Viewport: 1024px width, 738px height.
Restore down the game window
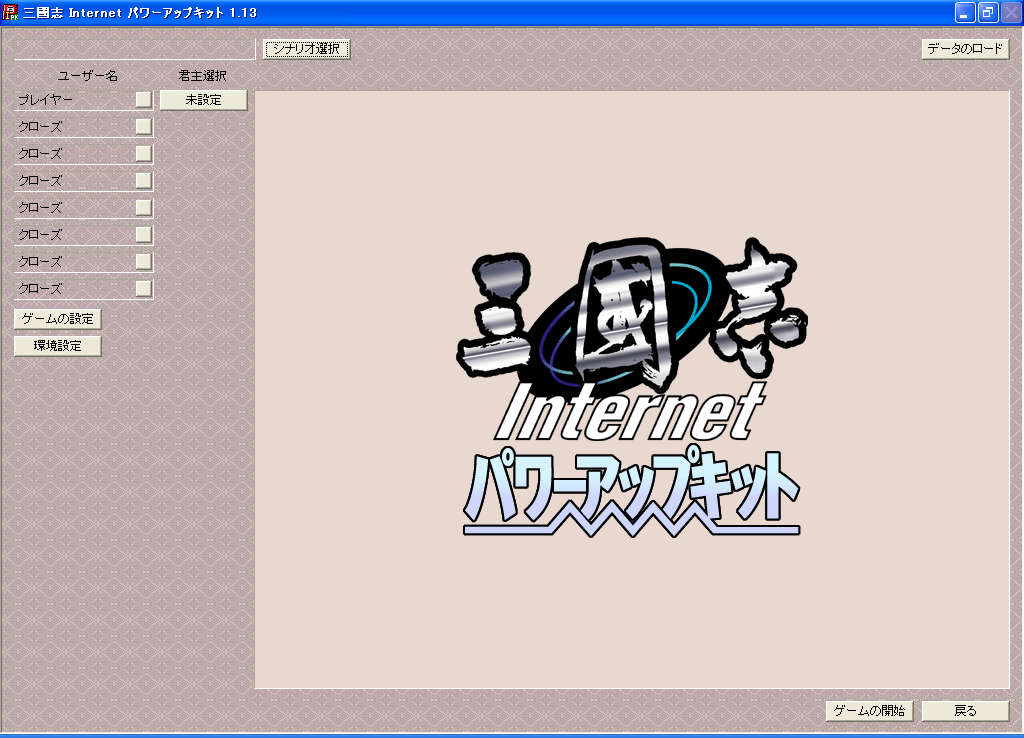coord(988,12)
